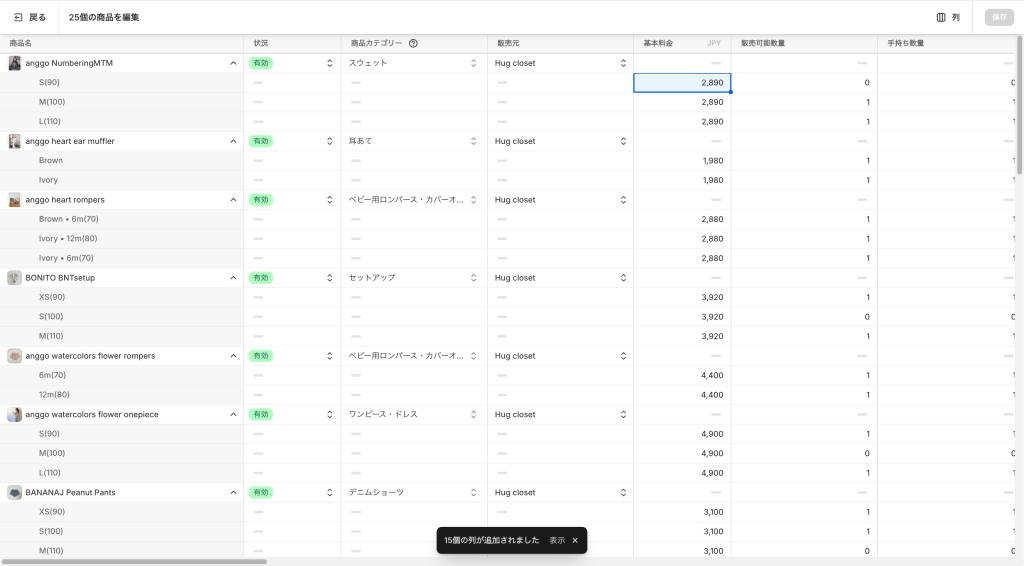Click the BONITO BNTsetup product image

point(15,278)
